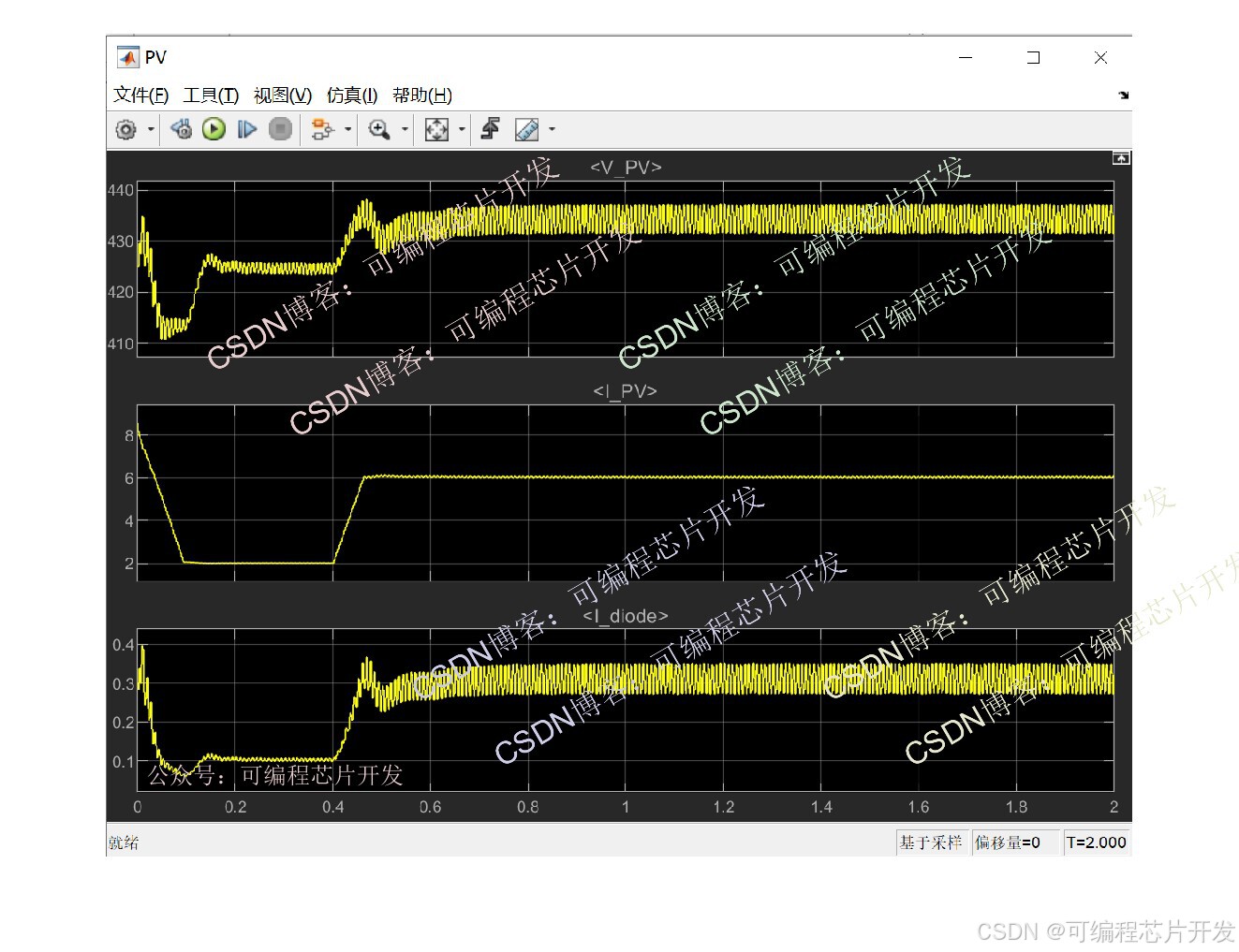Expand the zoom tool dropdown arrow
1239x952 pixels.
(405, 129)
